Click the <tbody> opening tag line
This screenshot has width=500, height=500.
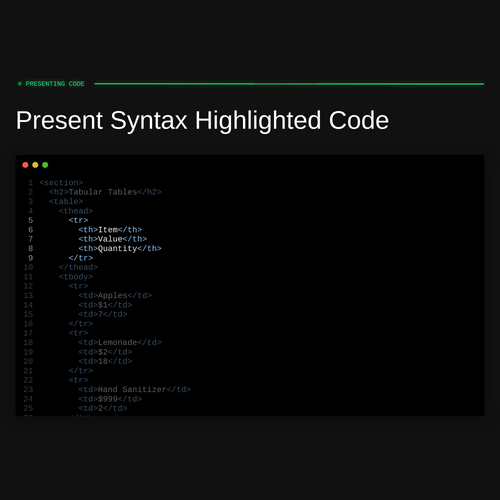[76, 277]
